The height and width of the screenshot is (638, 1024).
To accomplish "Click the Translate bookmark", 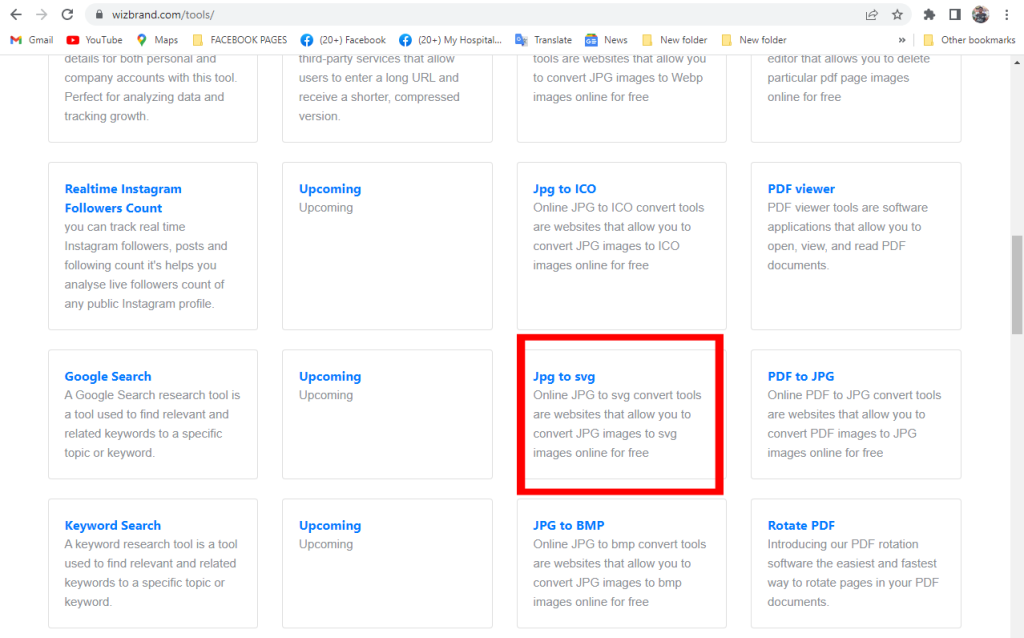I will (543, 40).
